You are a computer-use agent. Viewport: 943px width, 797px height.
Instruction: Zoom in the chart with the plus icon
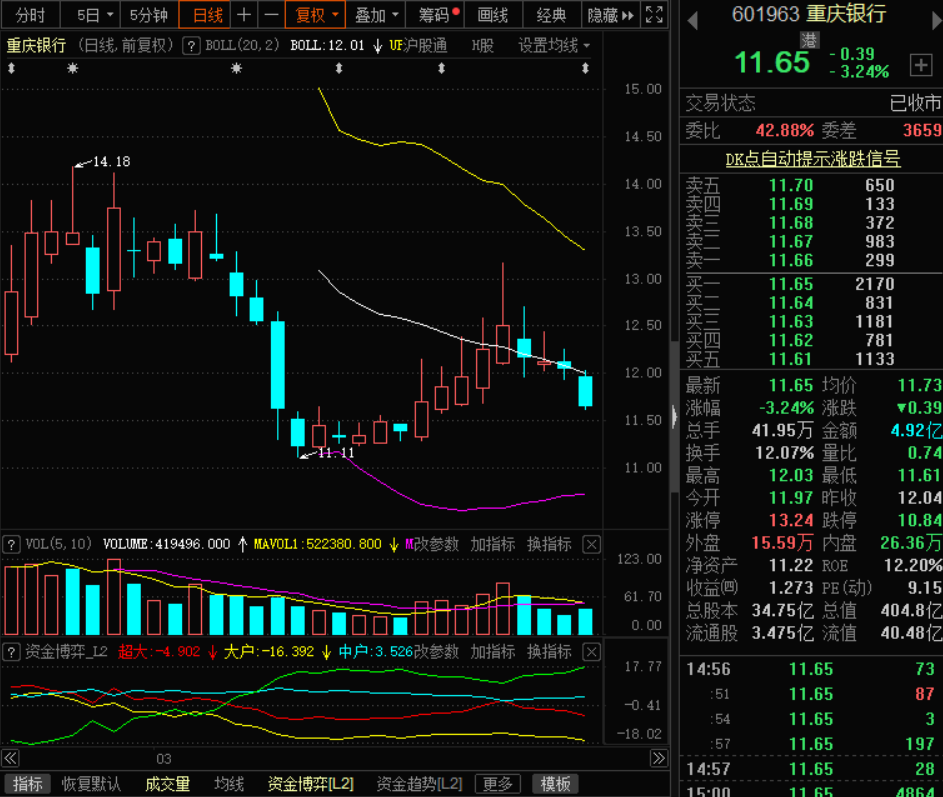[x=243, y=15]
